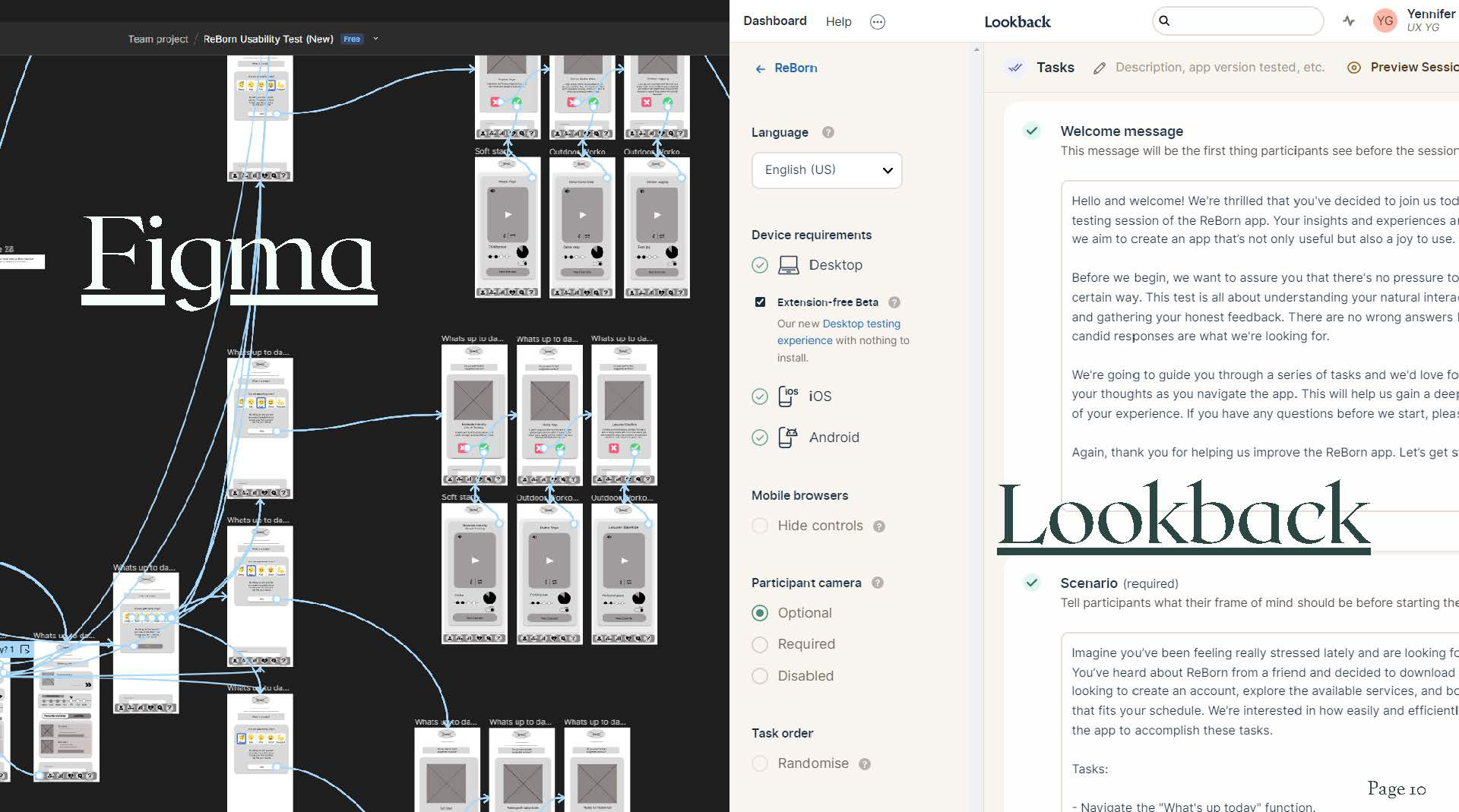Screen dimensions: 1459x812
Task: Click the iOS phone icon
Action: [x=788, y=397]
